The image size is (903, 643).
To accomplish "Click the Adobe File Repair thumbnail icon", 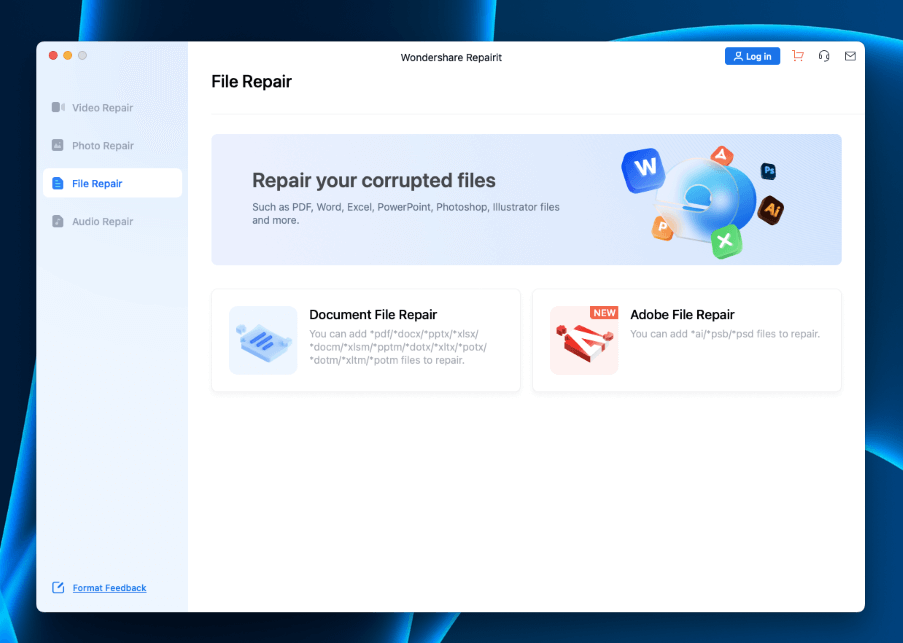I will [584, 340].
